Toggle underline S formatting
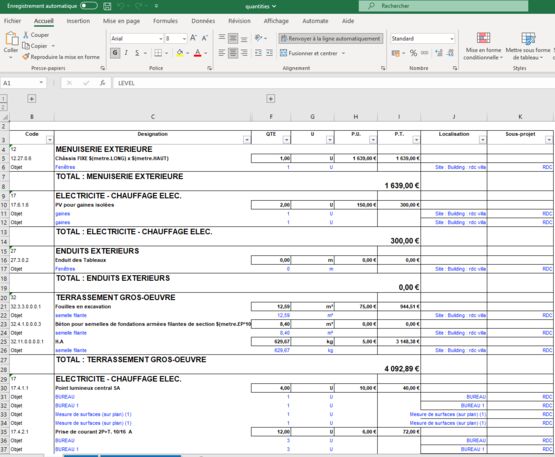Viewport: 555px width, 457px height. pyautogui.click(x=137, y=53)
